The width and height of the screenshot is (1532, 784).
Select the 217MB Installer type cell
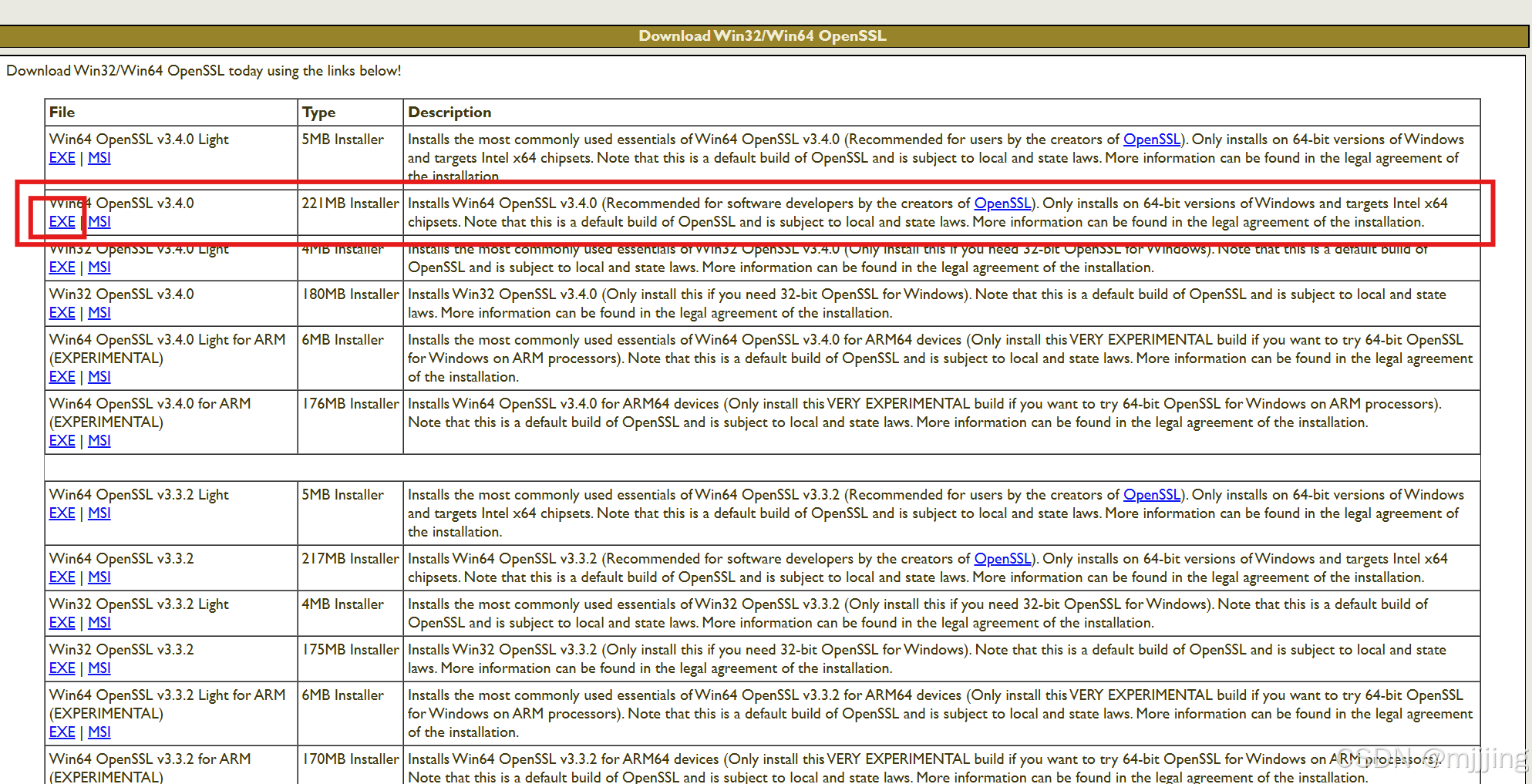pyautogui.click(x=350, y=567)
